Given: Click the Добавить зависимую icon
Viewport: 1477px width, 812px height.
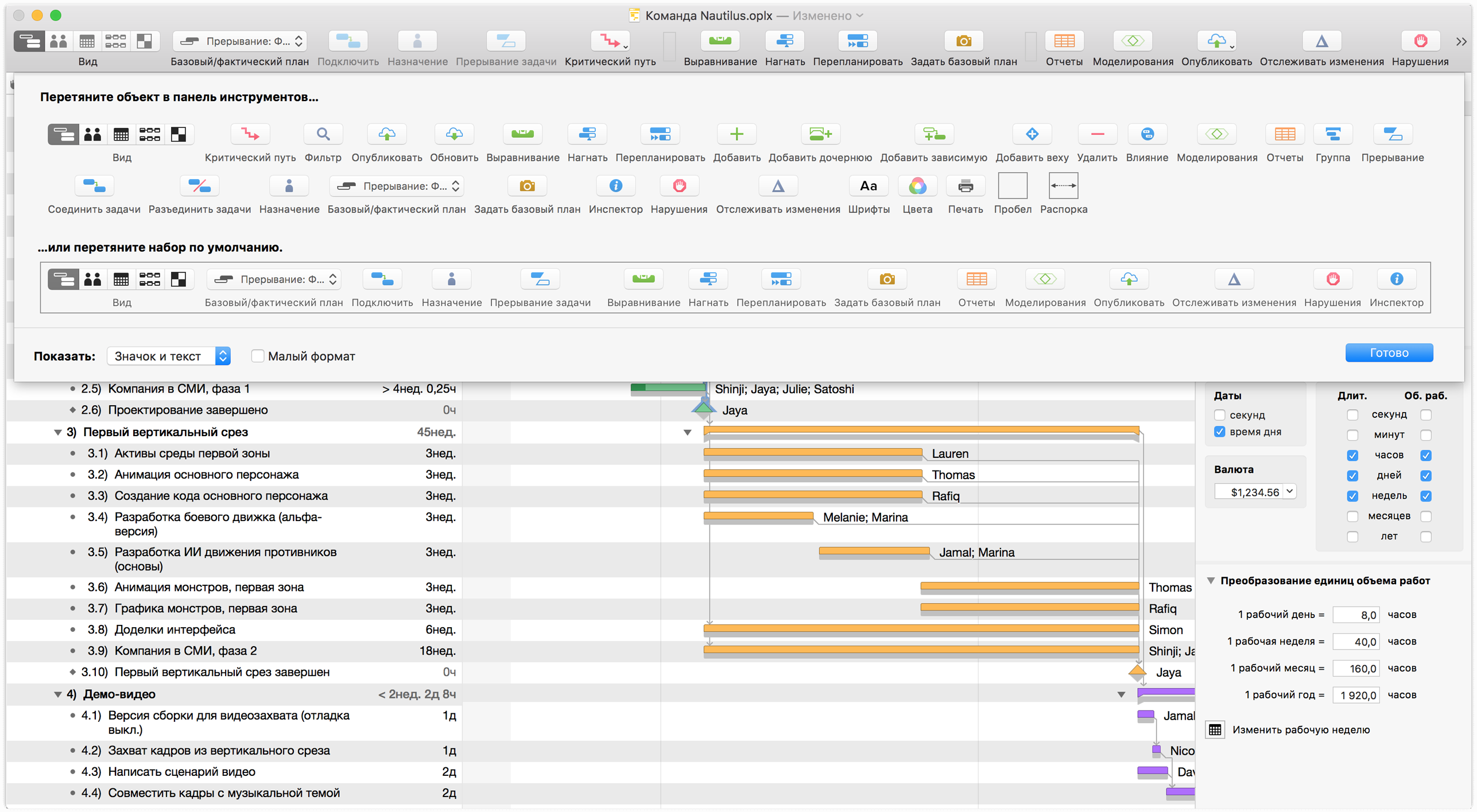Looking at the screenshot, I should [933, 134].
